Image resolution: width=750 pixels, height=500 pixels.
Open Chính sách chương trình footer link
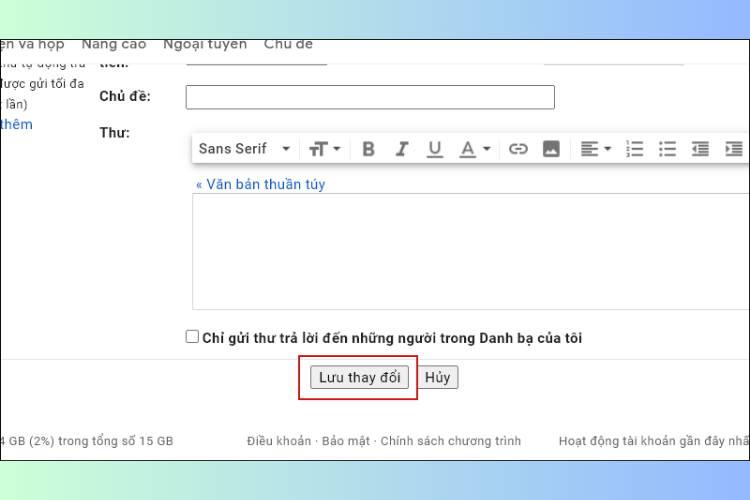tap(451, 441)
